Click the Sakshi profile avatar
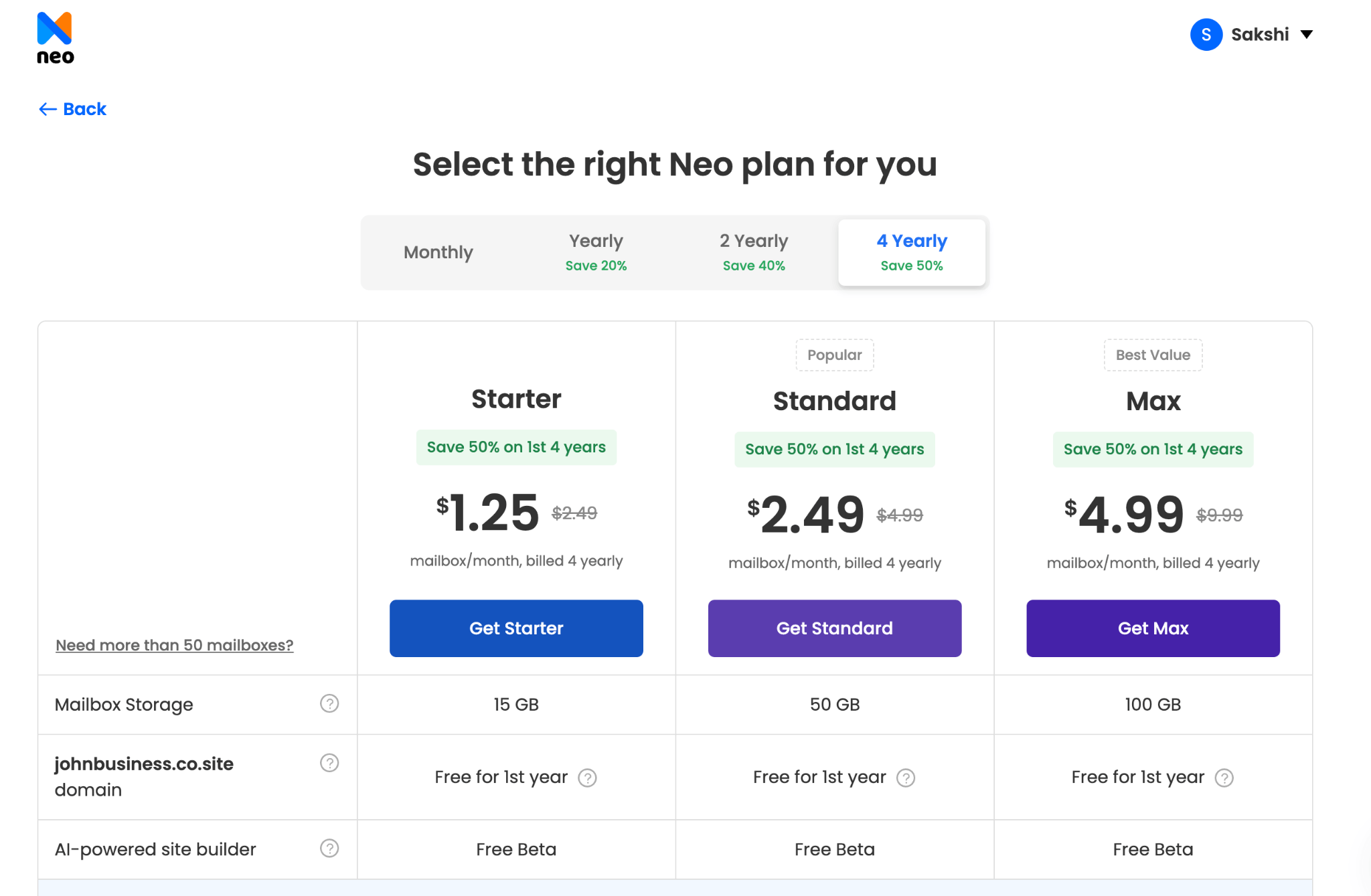 click(1206, 35)
